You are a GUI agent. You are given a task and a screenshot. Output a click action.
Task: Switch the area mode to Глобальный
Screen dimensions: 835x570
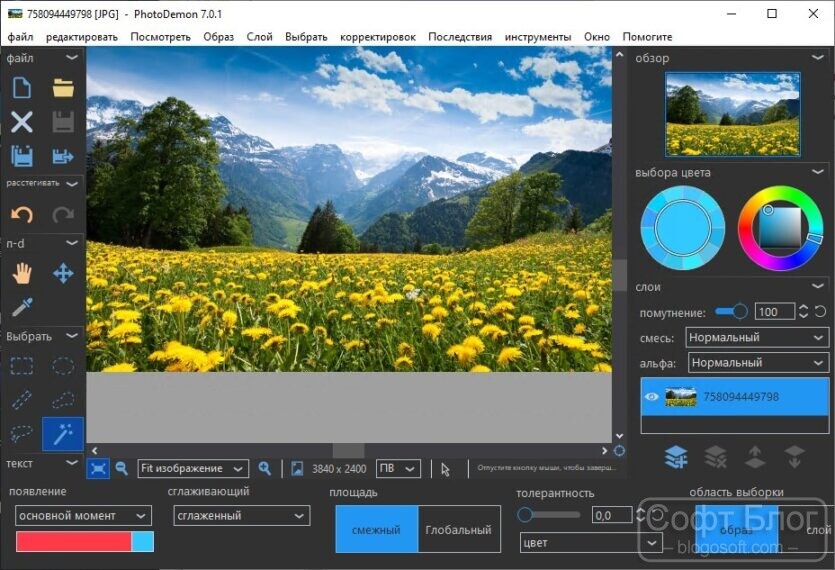459,530
